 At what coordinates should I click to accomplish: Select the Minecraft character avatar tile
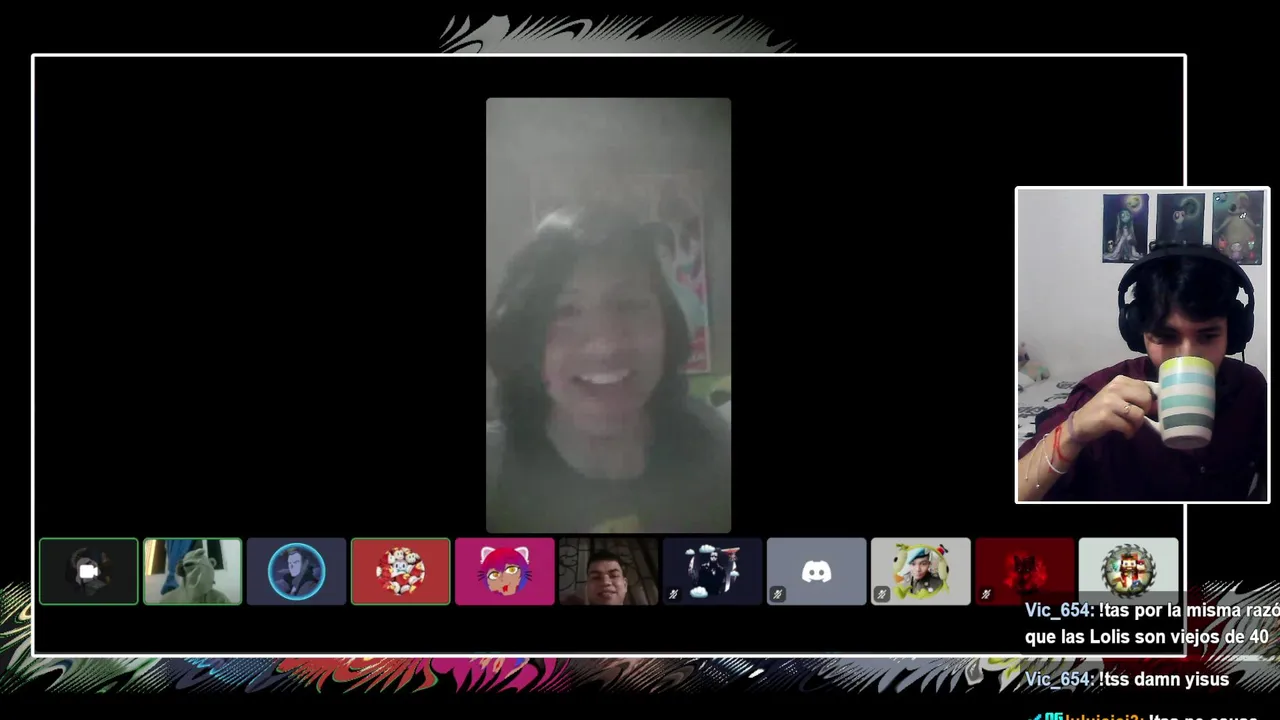pos(1129,571)
